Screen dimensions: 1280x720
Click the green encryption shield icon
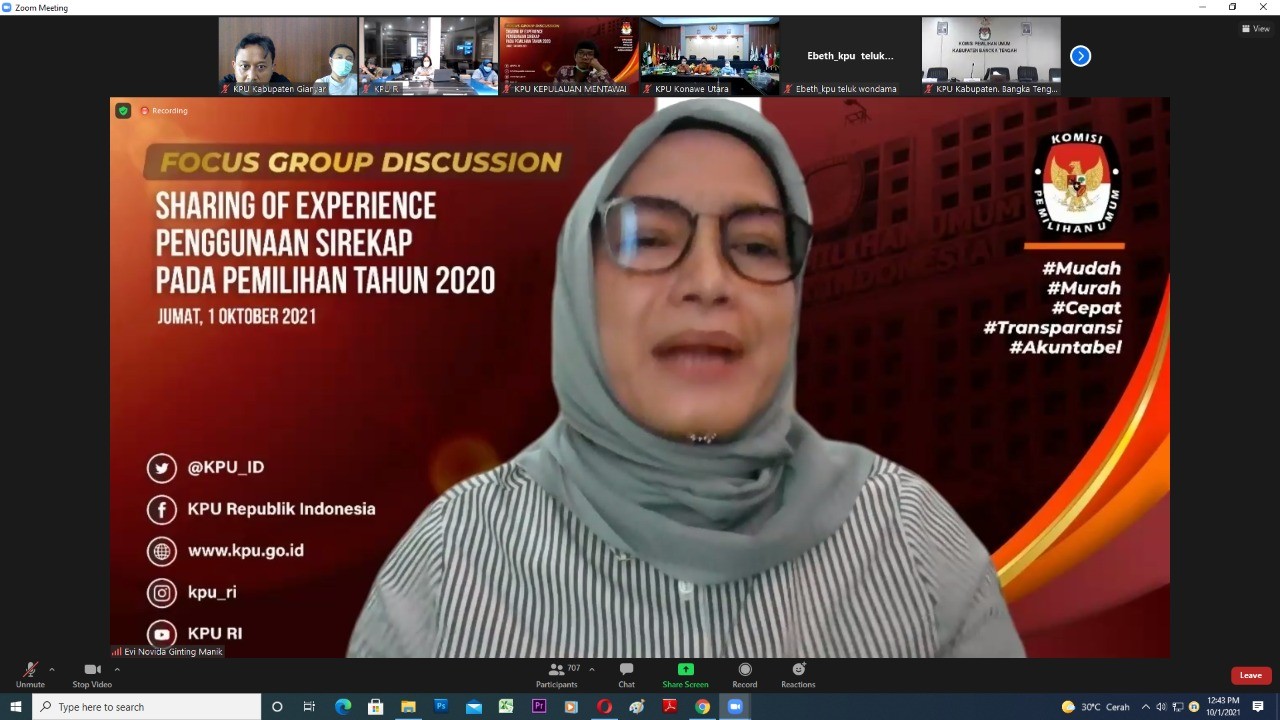123,111
